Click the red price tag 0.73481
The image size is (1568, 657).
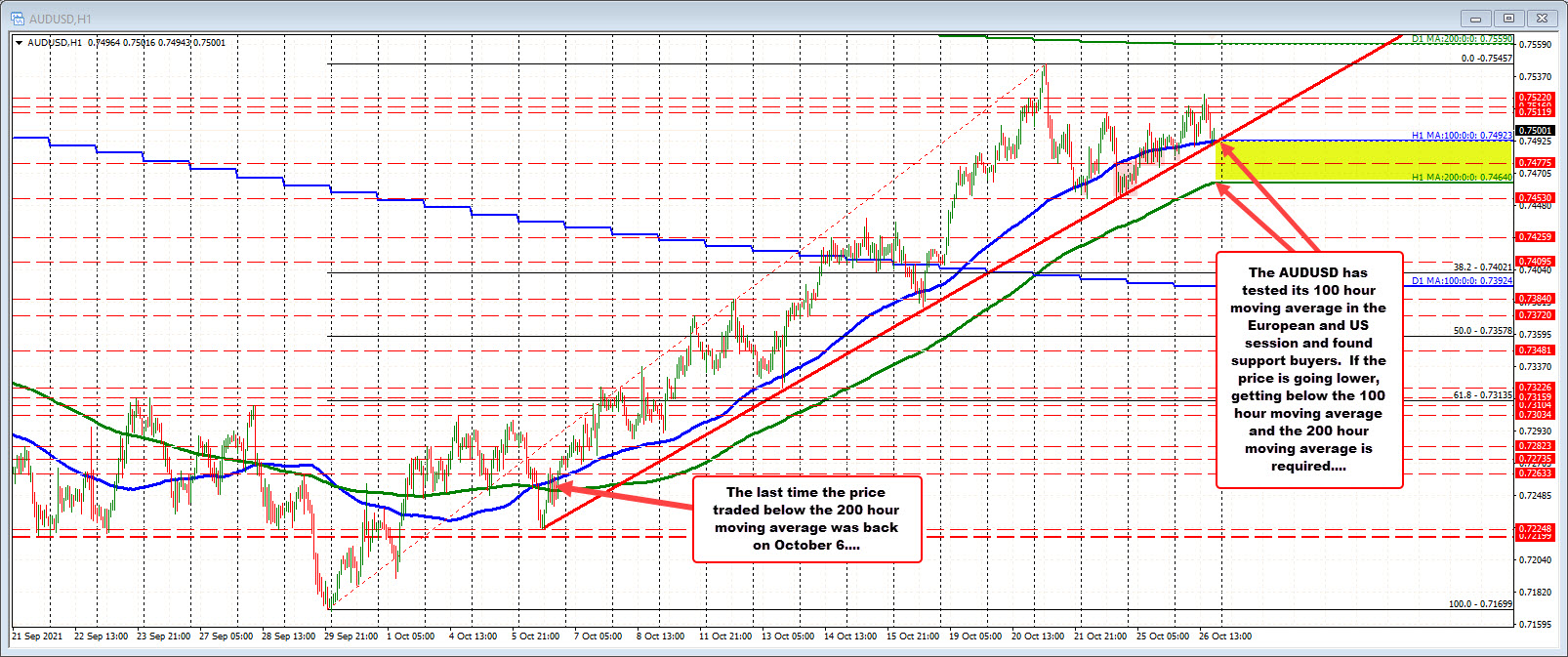click(x=1535, y=349)
